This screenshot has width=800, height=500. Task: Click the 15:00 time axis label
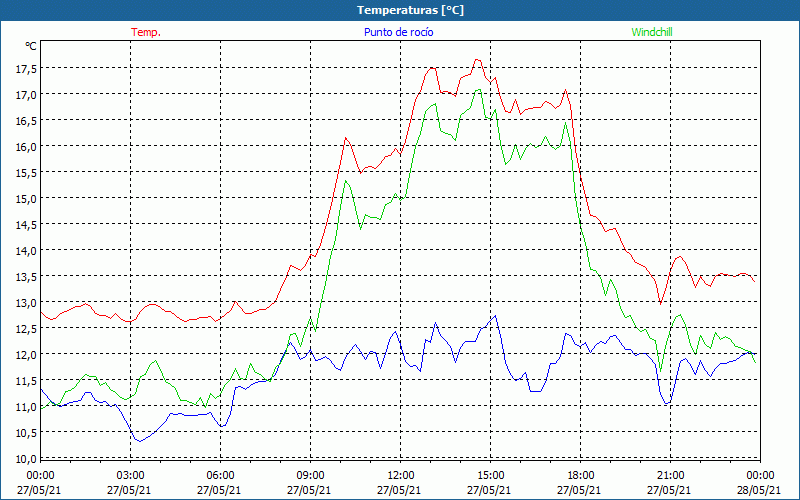tap(490, 476)
